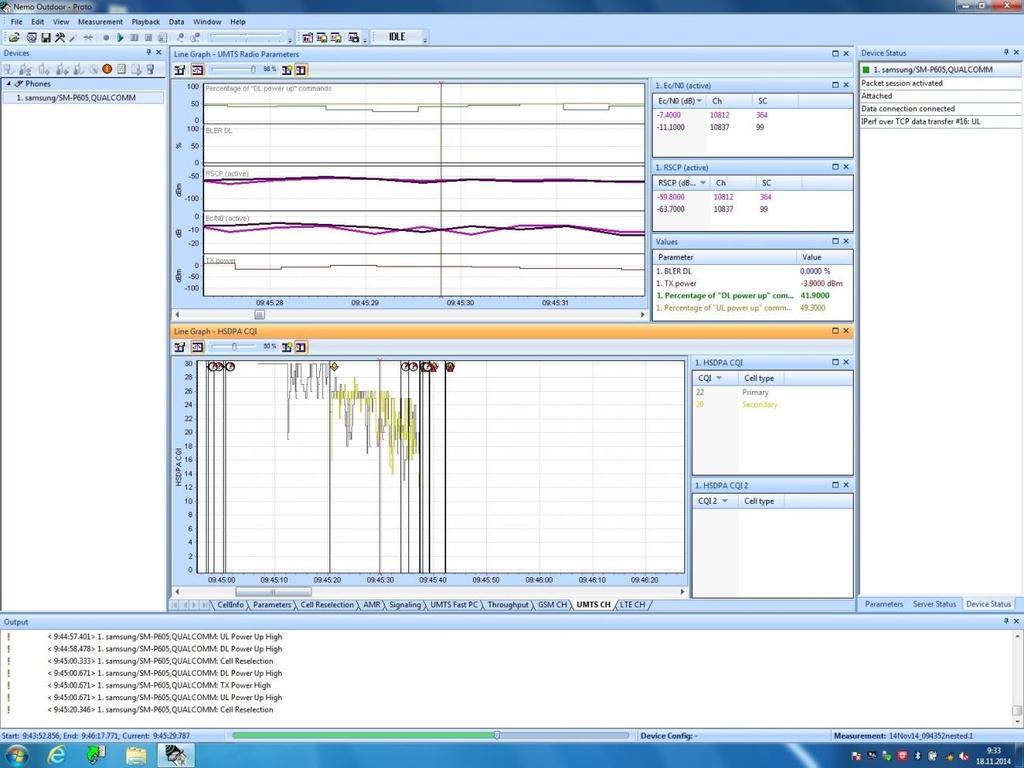Image resolution: width=1024 pixels, height=768 pixels.
Task: Switch to the UMTS Fast PC tab
Action: click(454, 605)
